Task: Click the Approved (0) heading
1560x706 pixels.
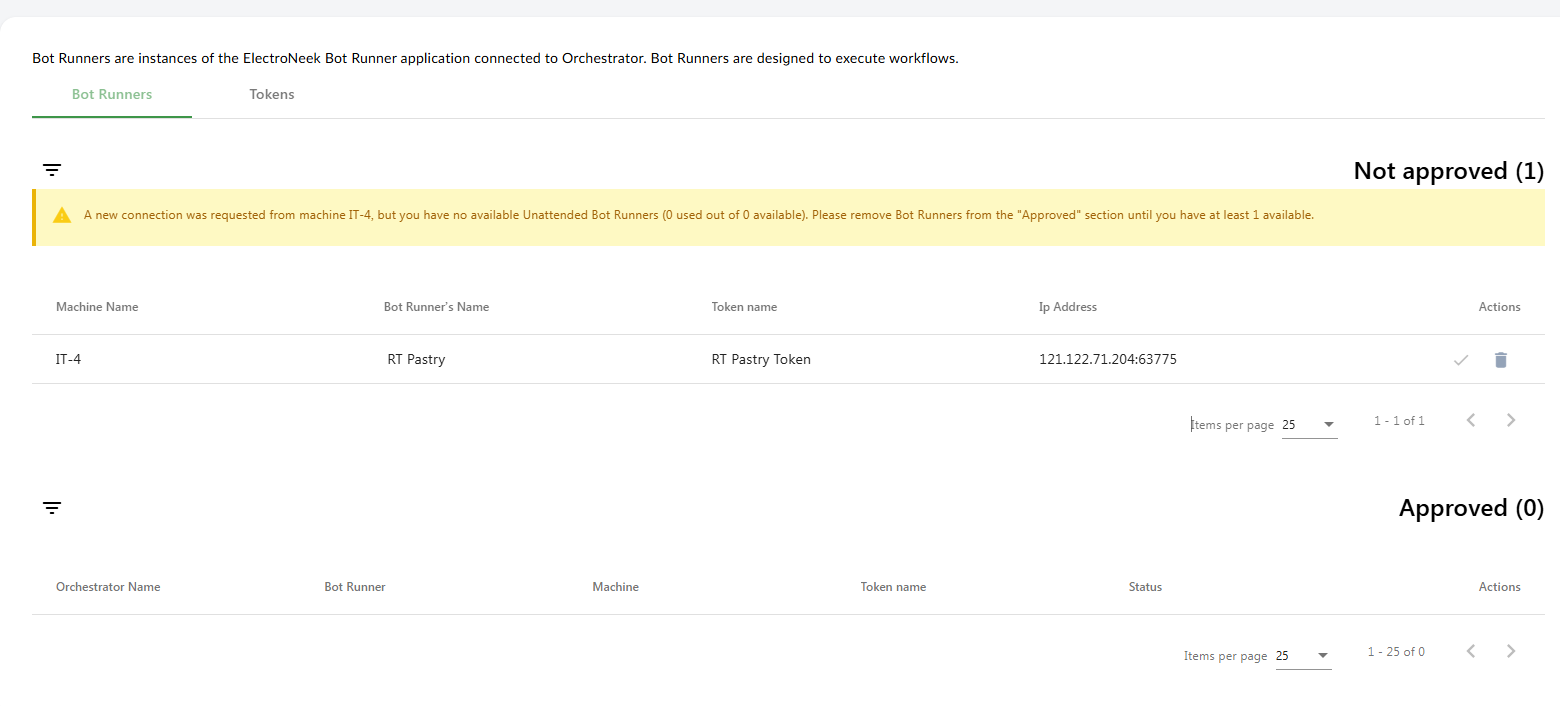Action: [x=1472, y=508]
